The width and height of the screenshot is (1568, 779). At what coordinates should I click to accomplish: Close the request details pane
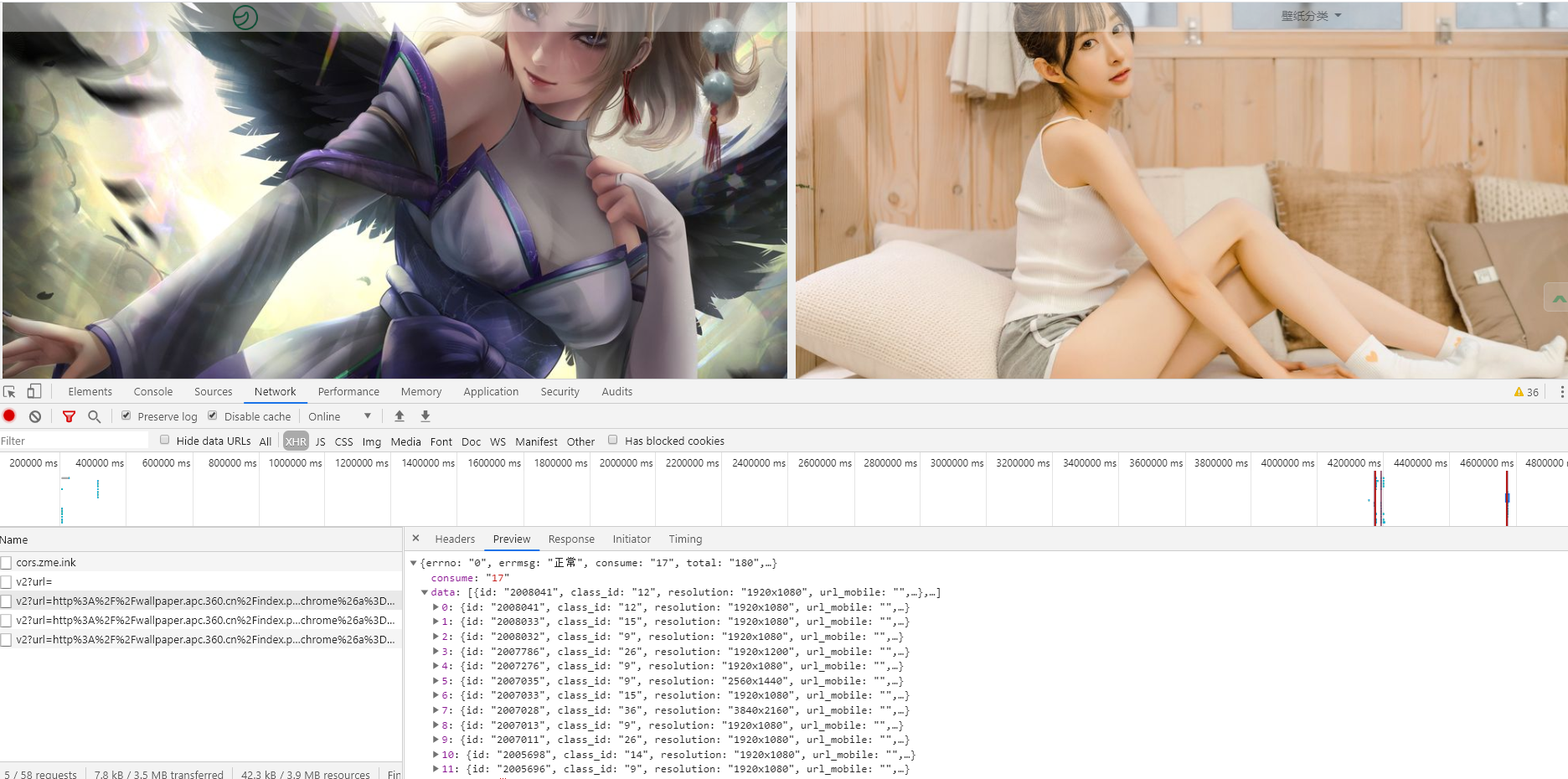(x=416, y=539)
